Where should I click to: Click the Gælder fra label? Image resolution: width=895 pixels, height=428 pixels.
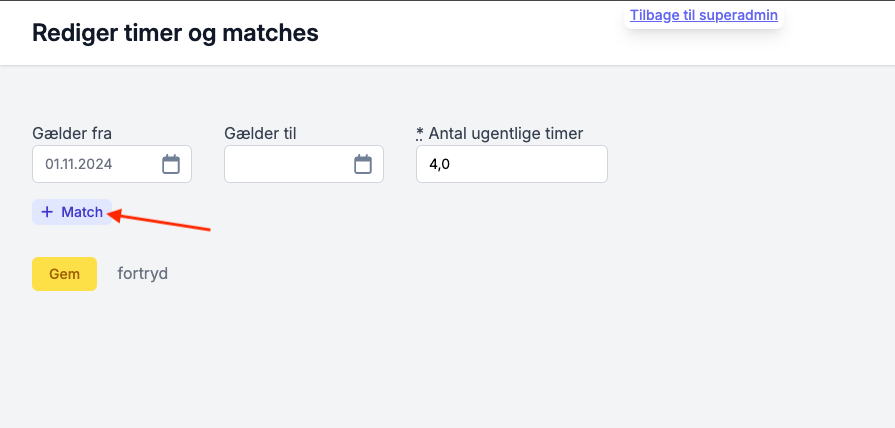pyautogui.click(x=72, y=134)
